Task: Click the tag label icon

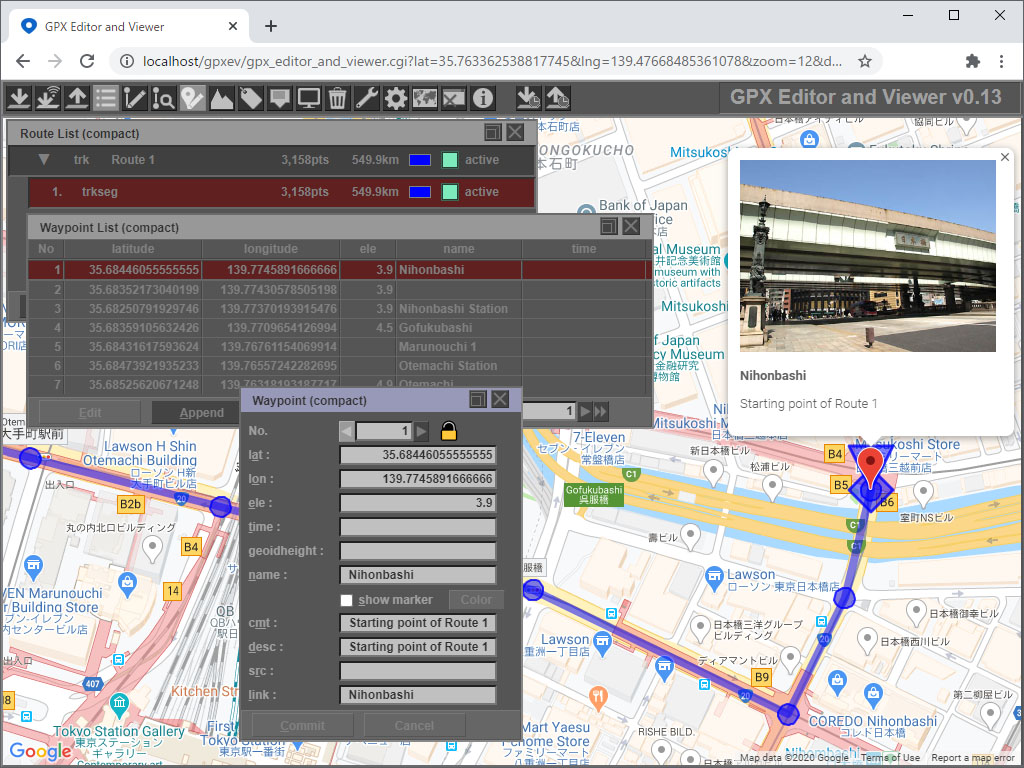Action: point(250,98)
